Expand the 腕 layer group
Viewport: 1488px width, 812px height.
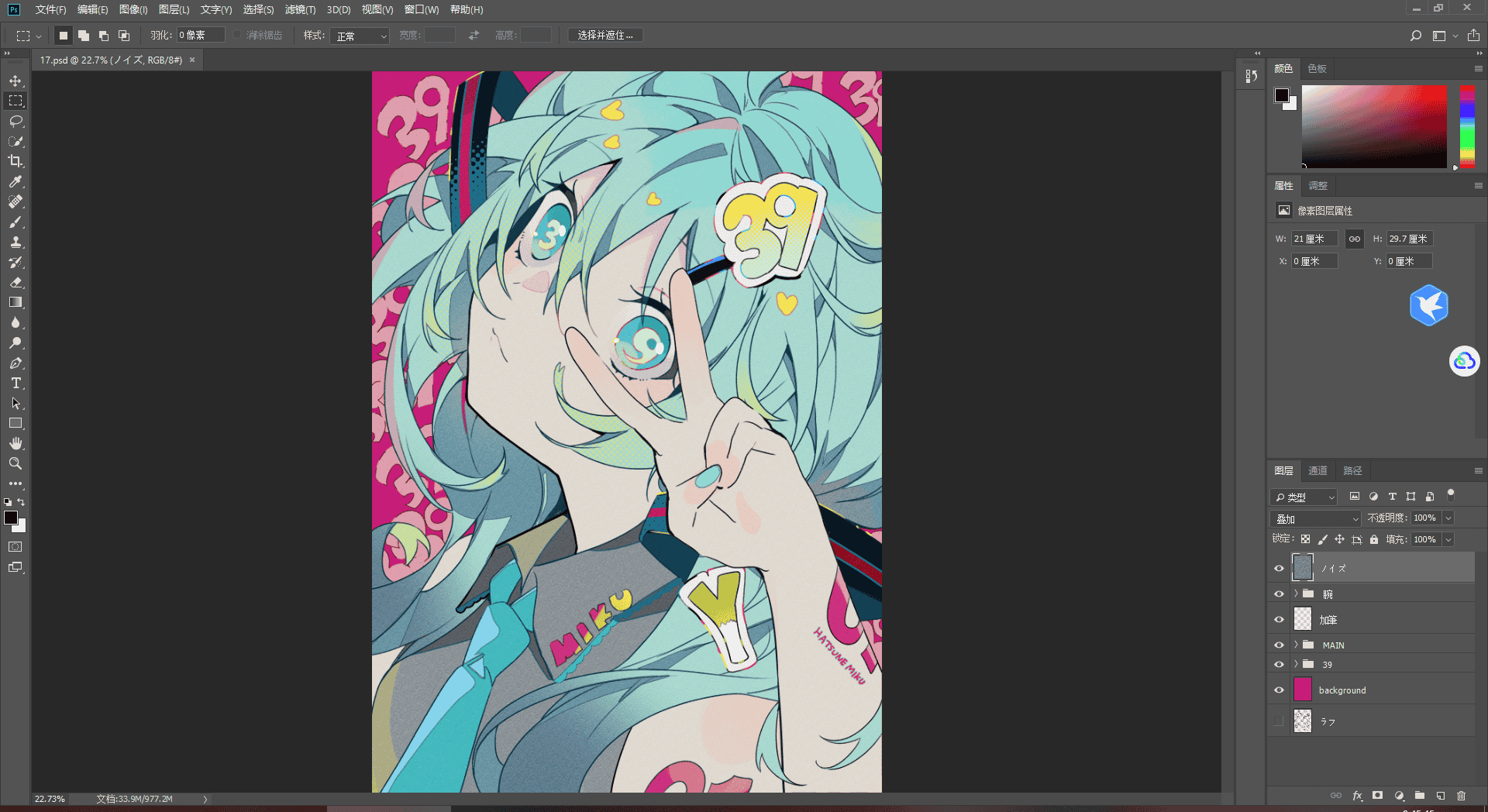1296,594
